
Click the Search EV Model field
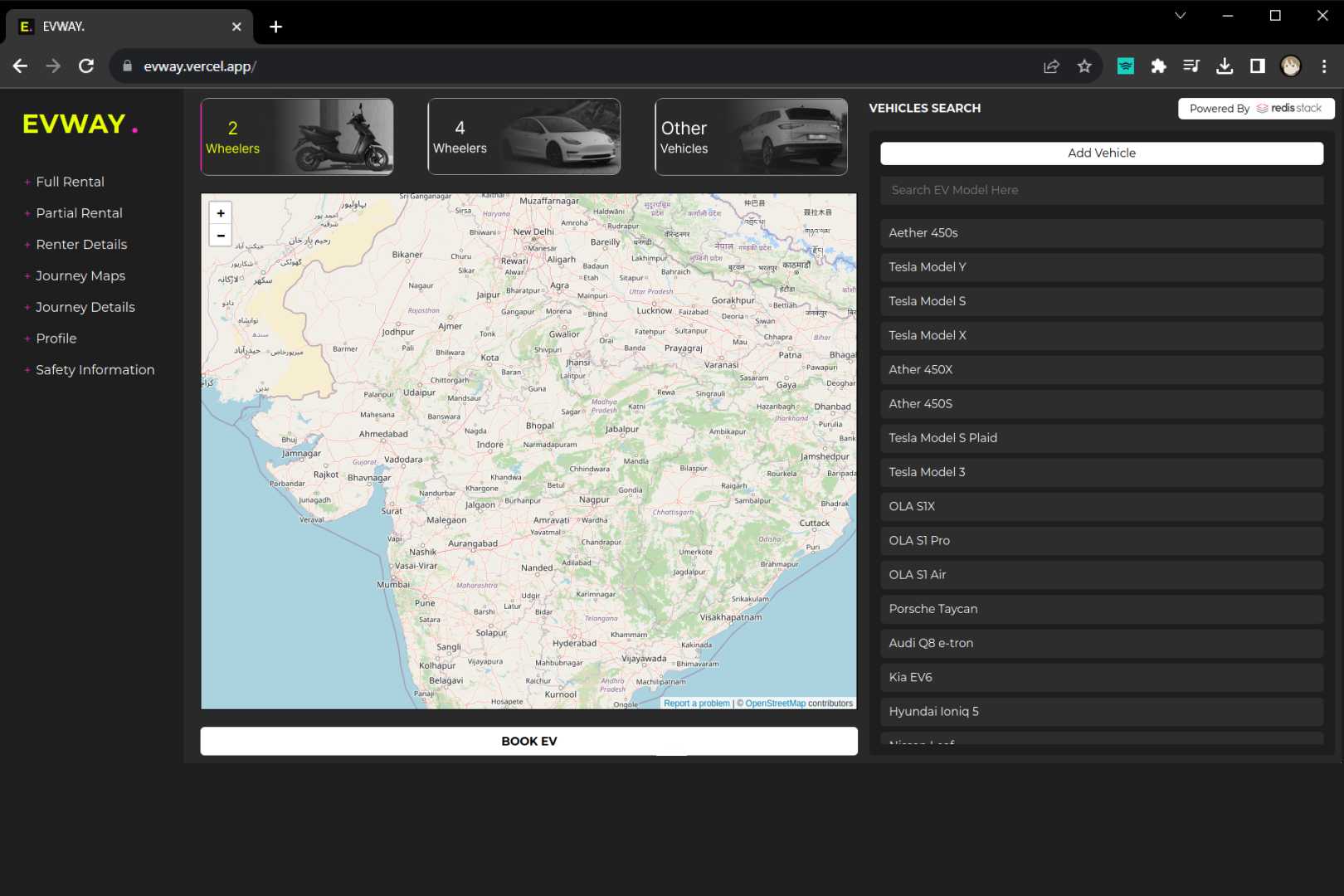(1101, 190)
